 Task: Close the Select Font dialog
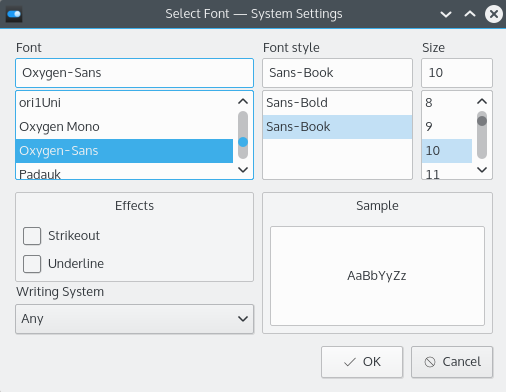[x=494, y=14]
